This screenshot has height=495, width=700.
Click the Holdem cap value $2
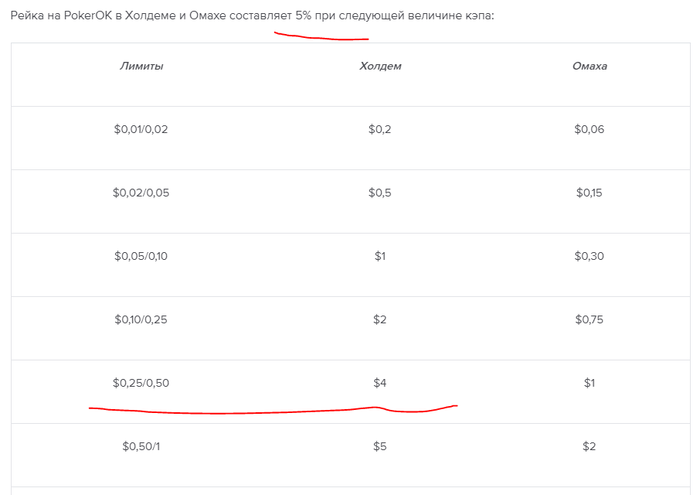coord(380,320)
